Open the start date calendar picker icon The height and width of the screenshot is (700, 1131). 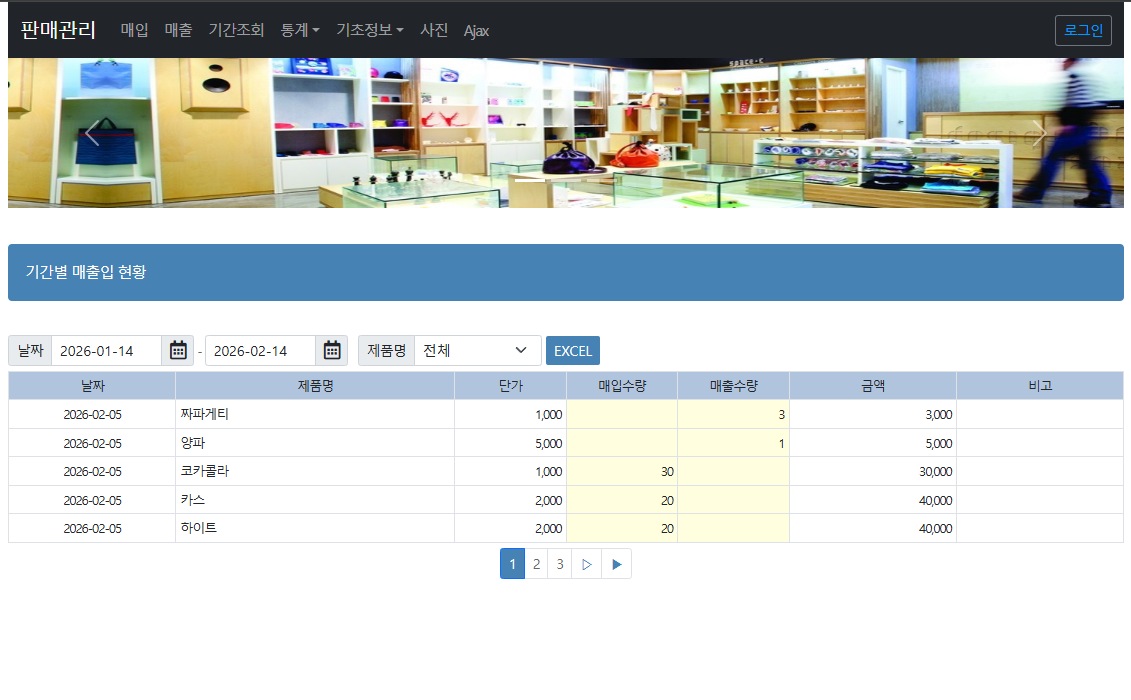pyautogui.click(x=178, y=350)
